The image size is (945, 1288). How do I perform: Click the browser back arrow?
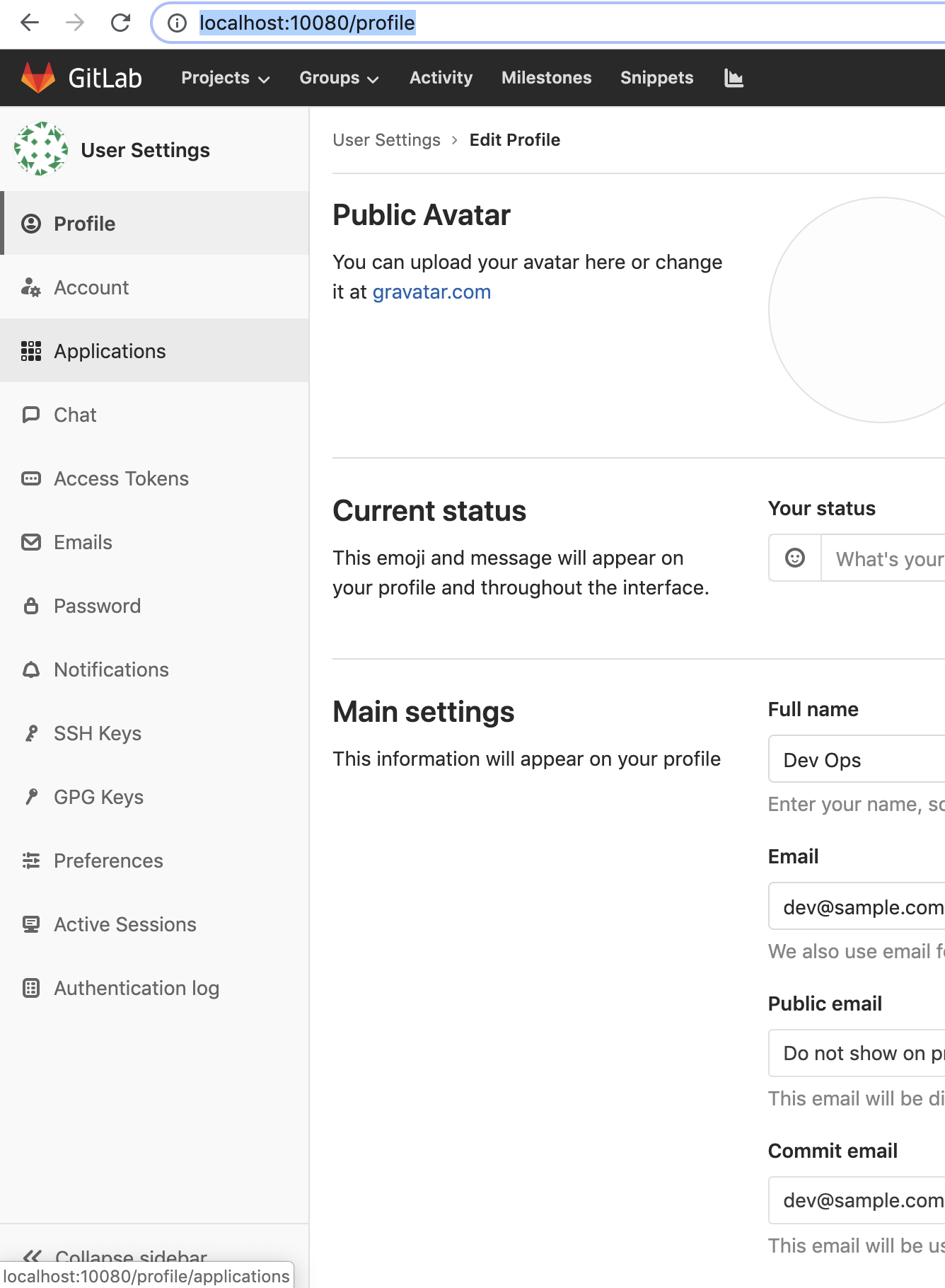click(30, 23)
